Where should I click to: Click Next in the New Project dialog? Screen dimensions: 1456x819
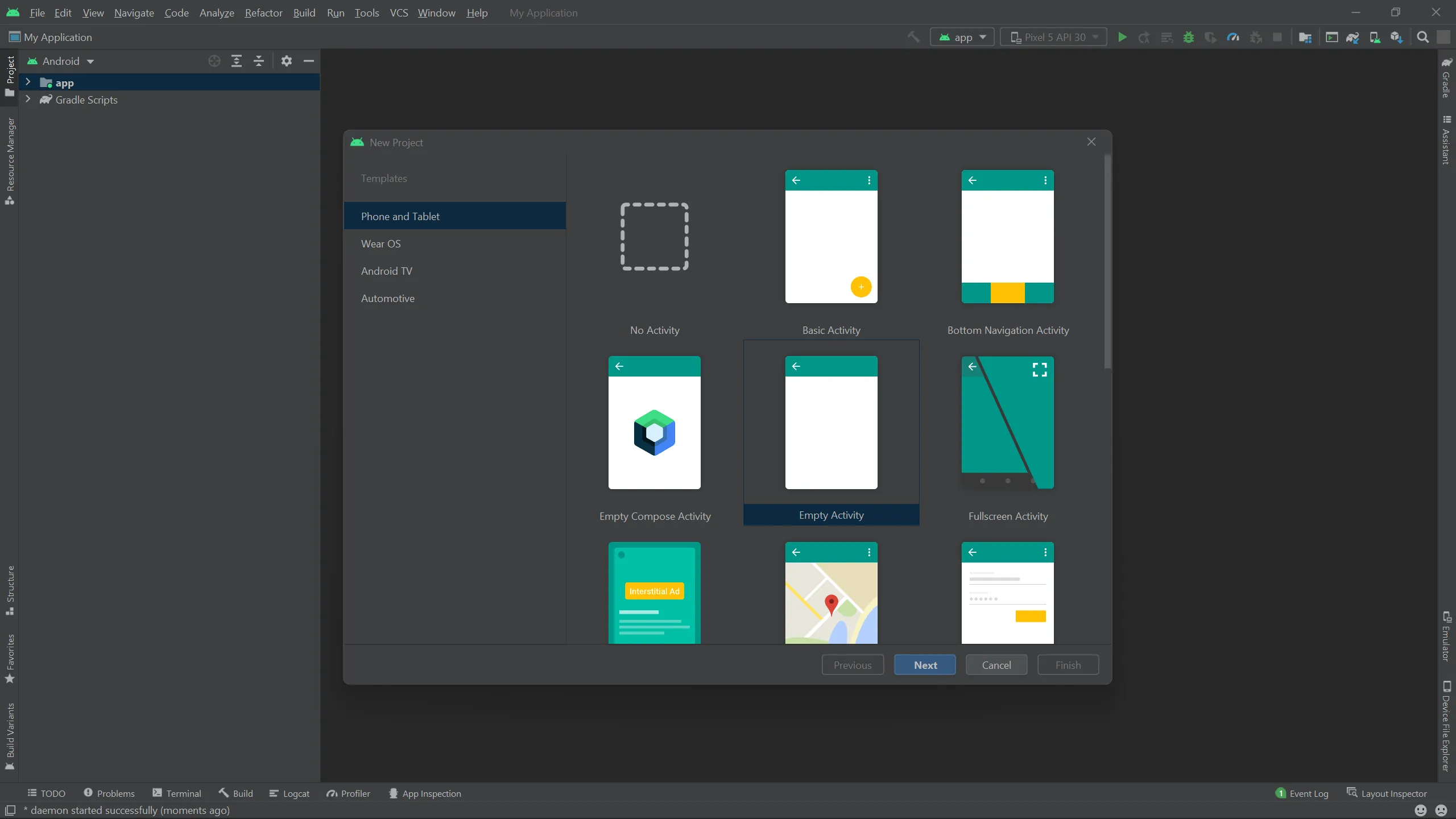pos(924,664)
